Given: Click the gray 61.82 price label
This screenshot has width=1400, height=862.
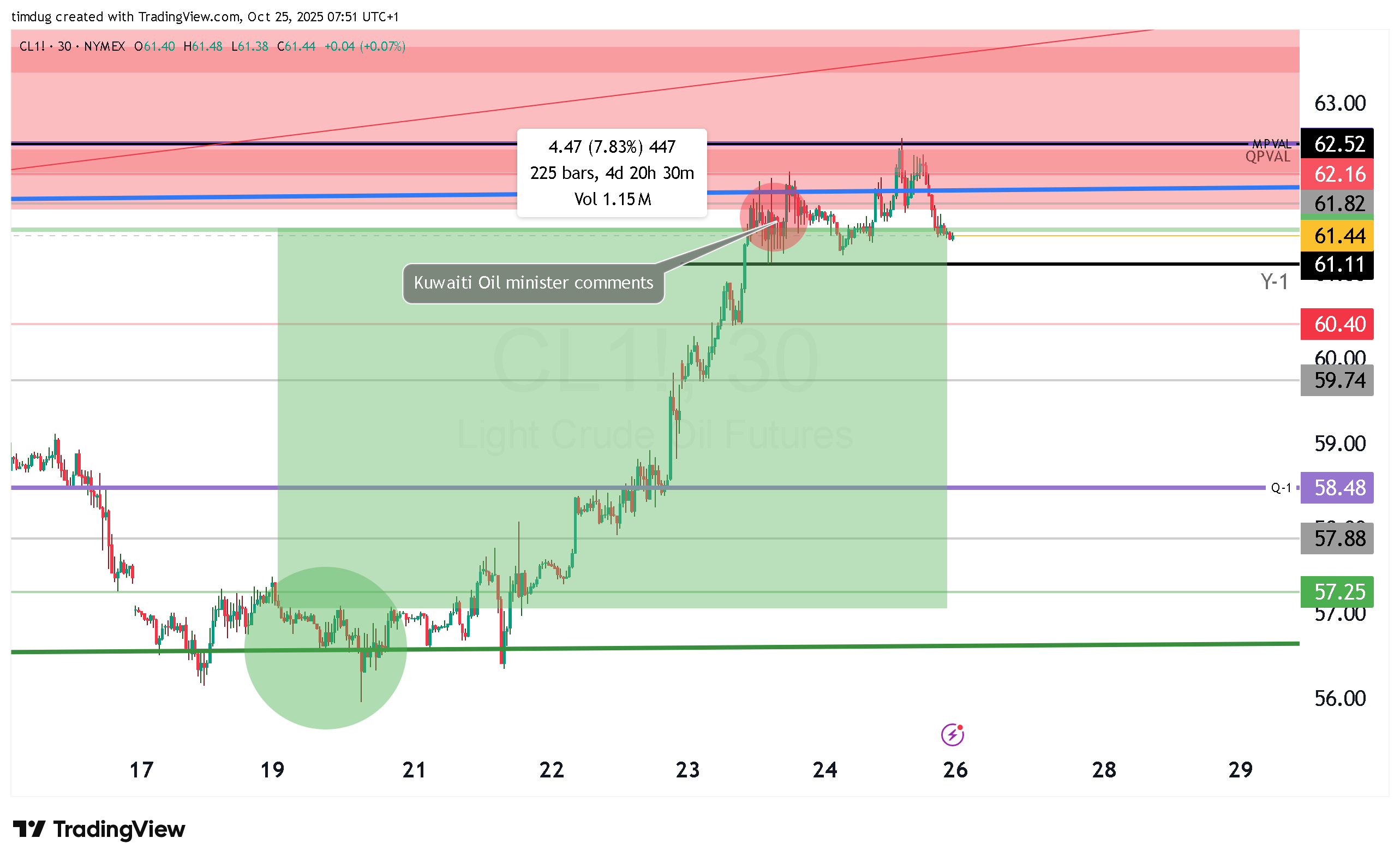Looking at the screenshot, I should (x=1337, y=203).
